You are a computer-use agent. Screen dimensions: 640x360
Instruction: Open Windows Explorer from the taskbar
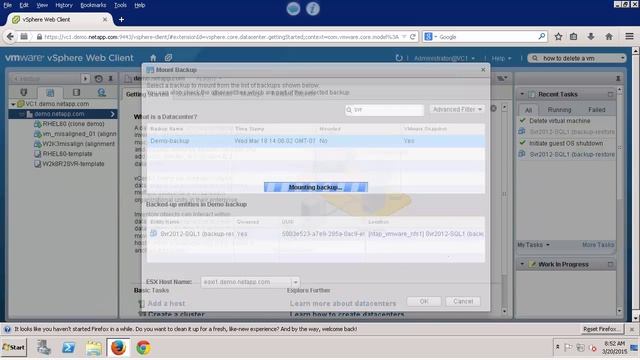(93, 348)
